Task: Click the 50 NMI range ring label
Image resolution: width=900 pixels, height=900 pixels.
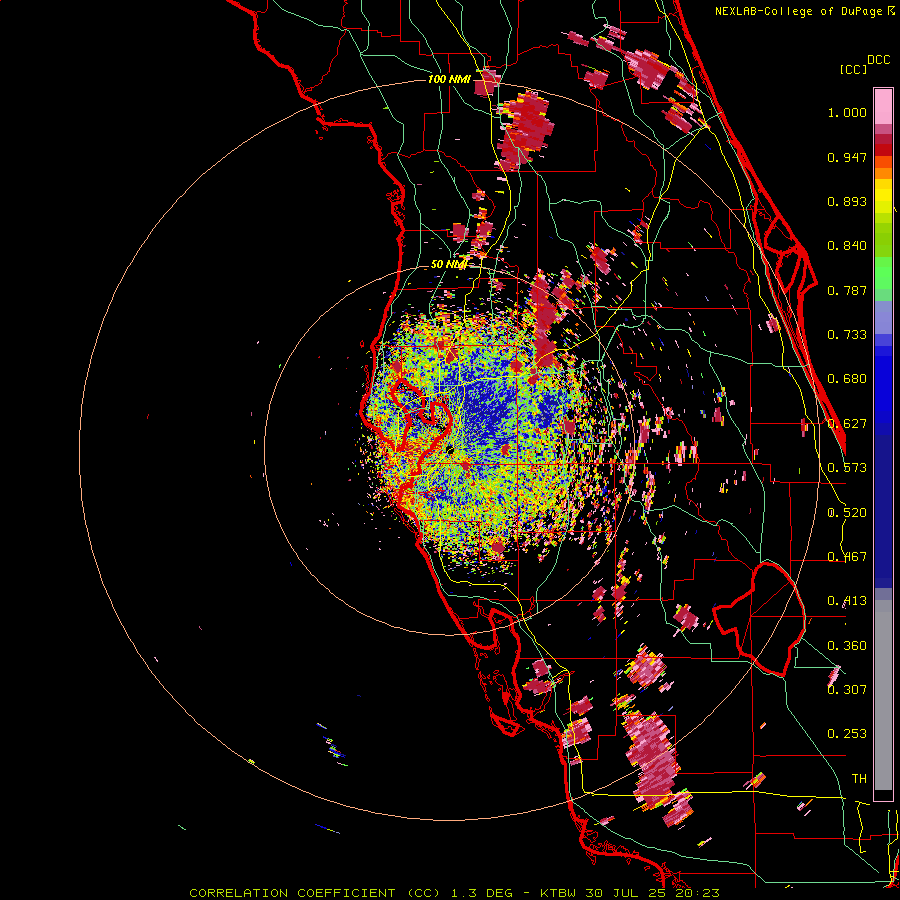Action: (449, 265)
